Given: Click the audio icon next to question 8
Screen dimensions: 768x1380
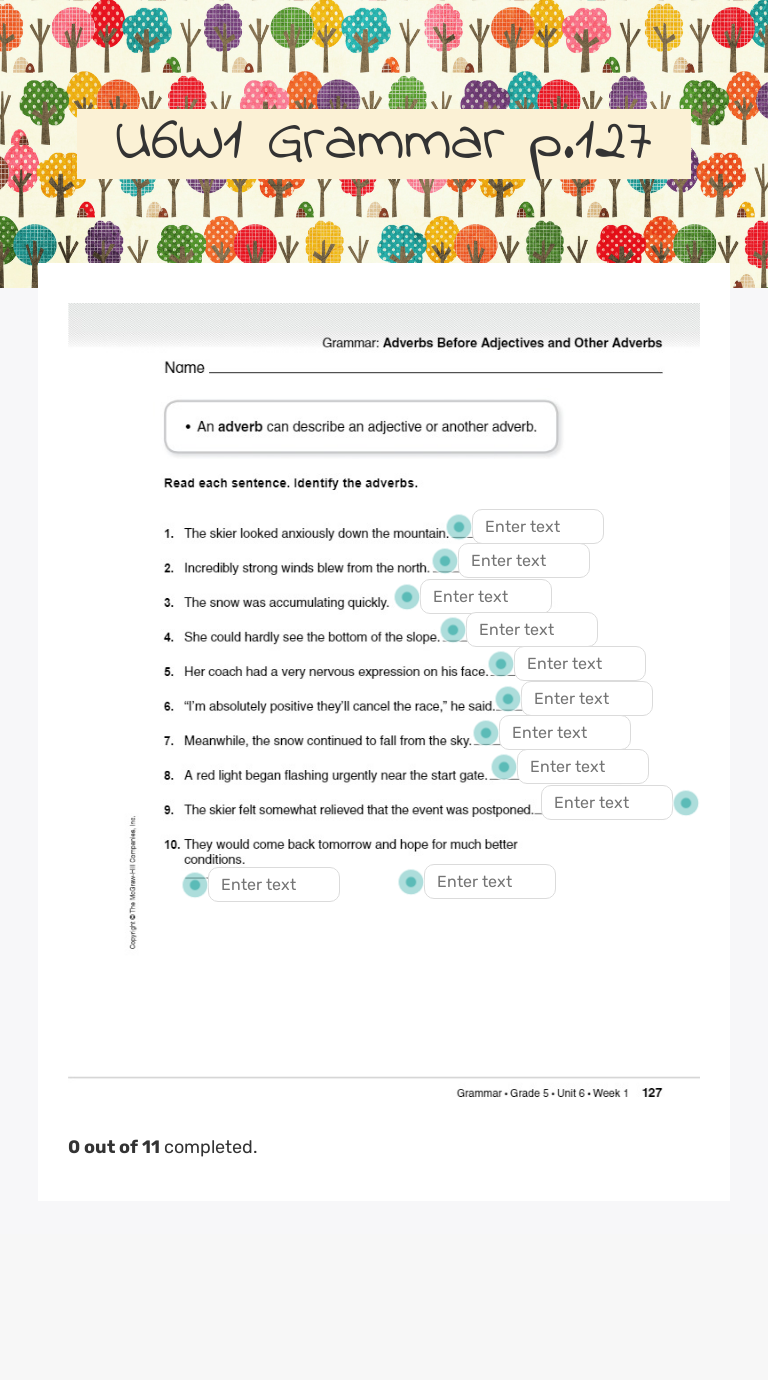Looking at the screenshot, I should [x=503, y=766].
